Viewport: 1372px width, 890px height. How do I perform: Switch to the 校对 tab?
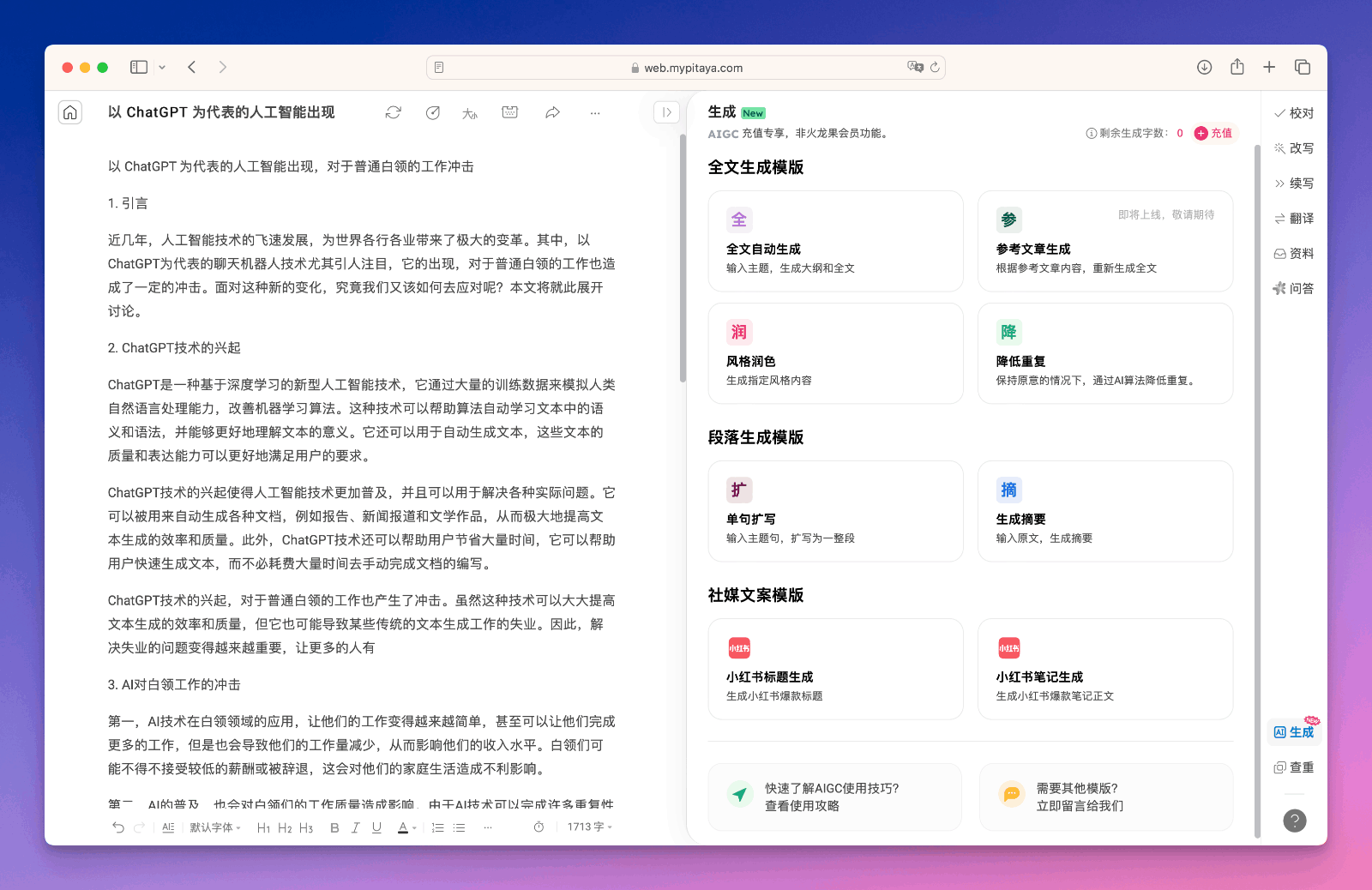tap(1294, 113)
